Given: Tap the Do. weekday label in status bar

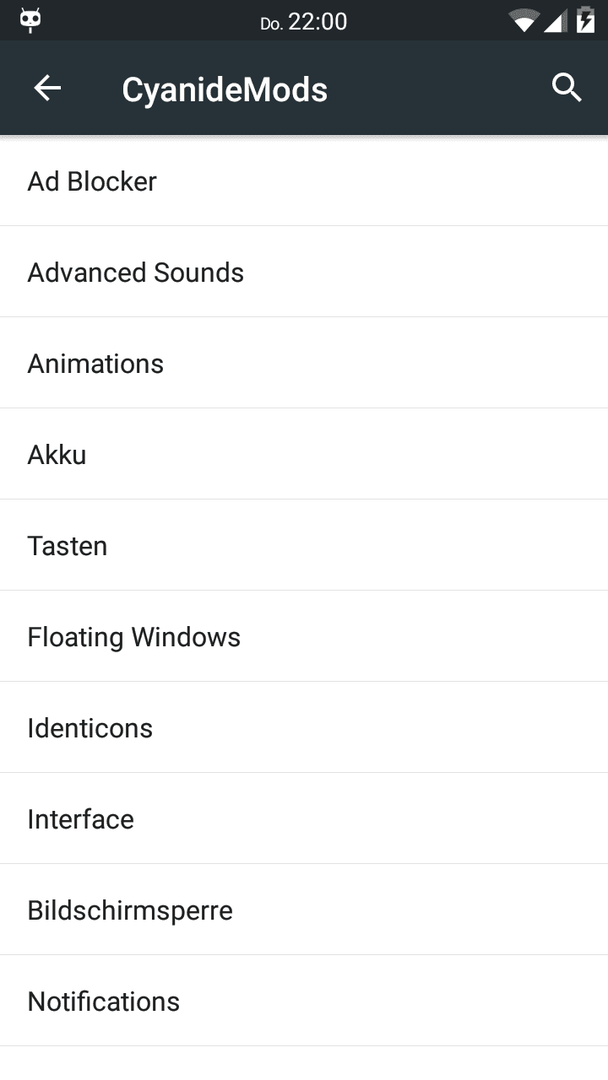Looking at the screenshot, I should 271,24.
